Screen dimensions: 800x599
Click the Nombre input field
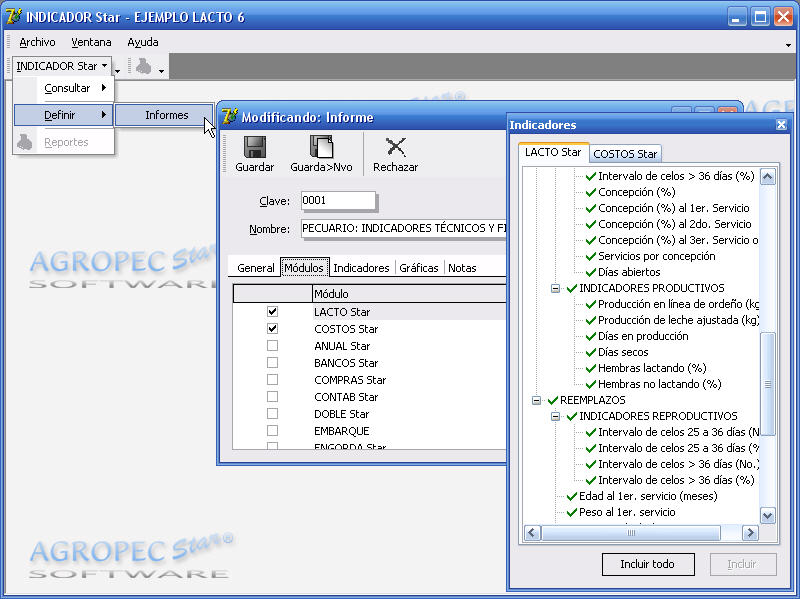(x=404, y=228)
